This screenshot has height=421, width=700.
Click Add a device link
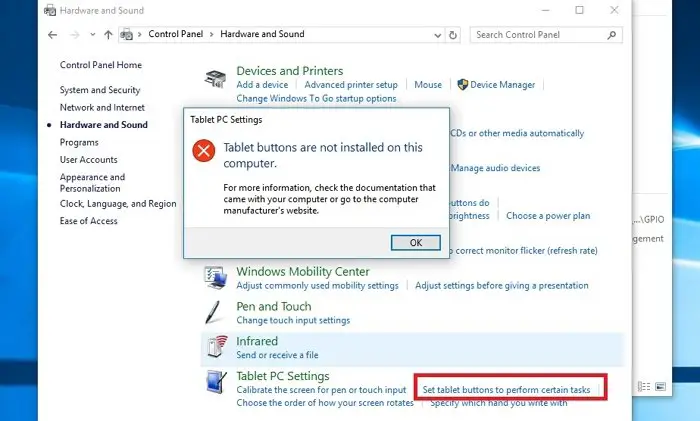pos(262,84)
